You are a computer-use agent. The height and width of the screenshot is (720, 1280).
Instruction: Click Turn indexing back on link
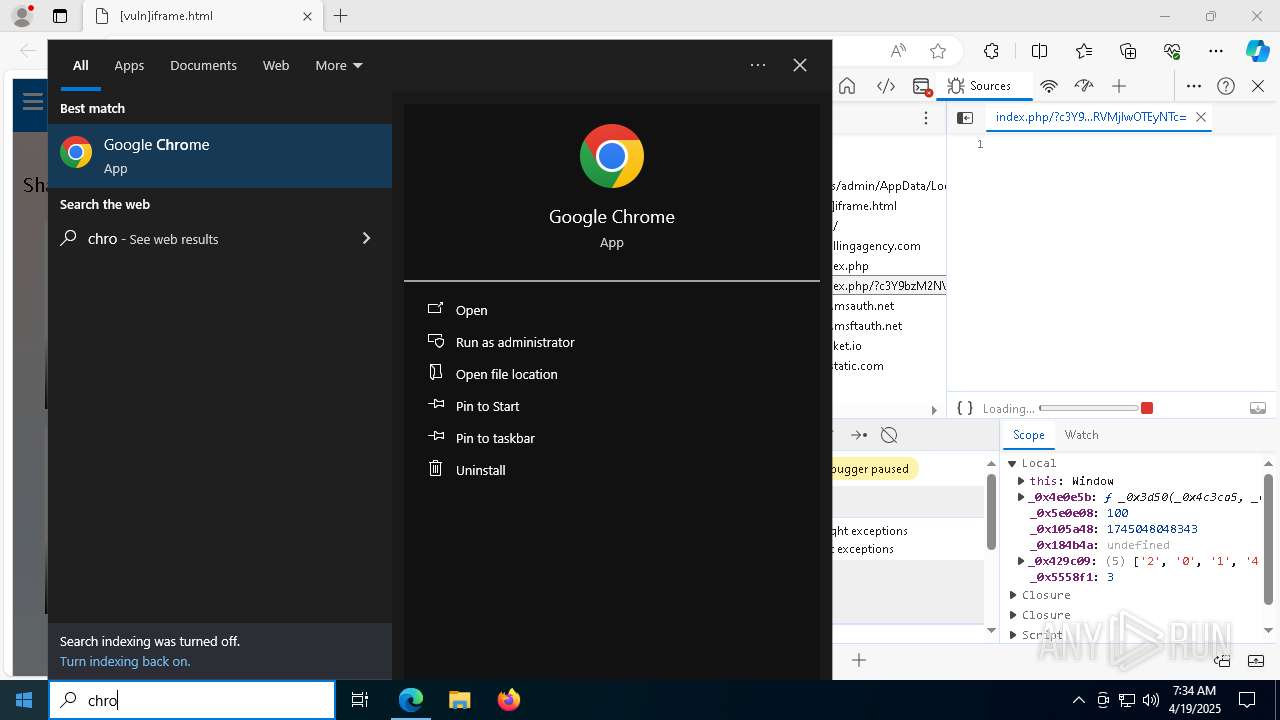click(125, 661)
